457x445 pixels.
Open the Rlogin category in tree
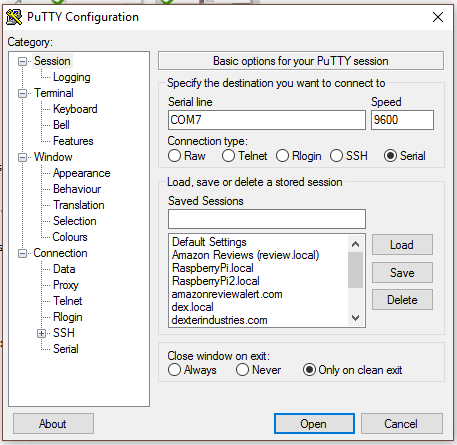[x=68, y=317]
